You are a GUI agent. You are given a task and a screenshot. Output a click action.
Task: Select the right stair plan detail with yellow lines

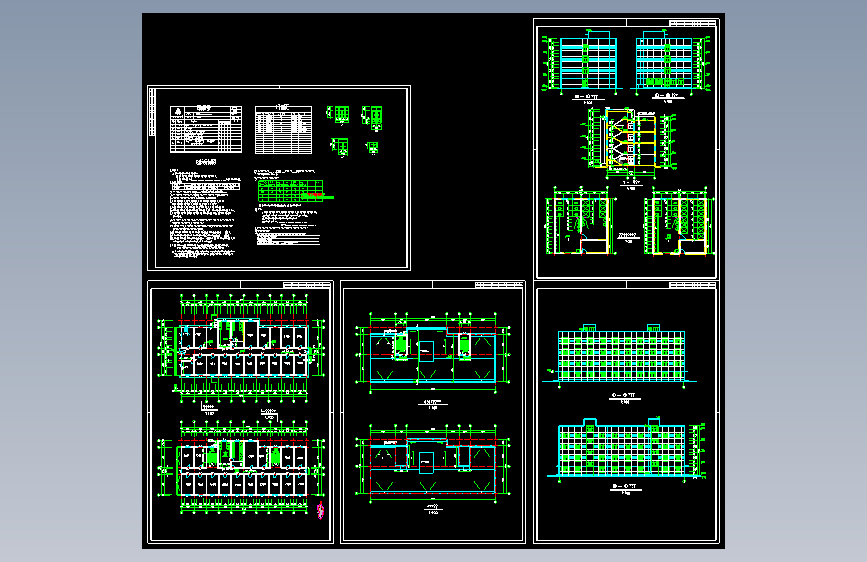click(678, 222)
